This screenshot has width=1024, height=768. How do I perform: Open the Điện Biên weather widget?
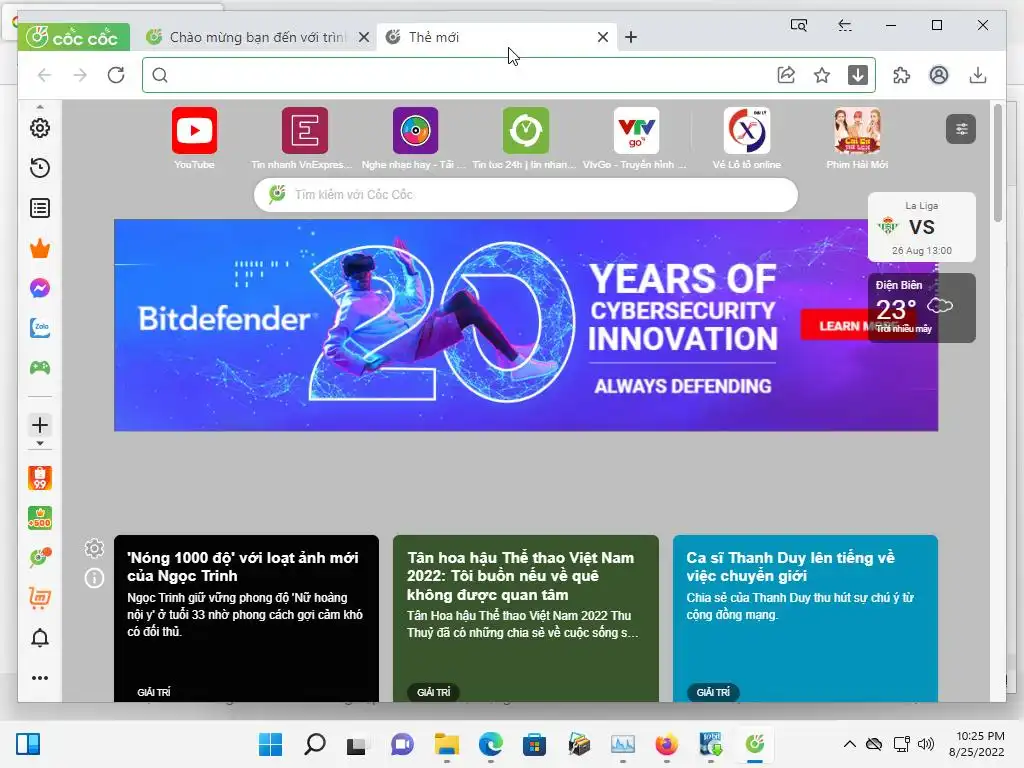point(921,308)
